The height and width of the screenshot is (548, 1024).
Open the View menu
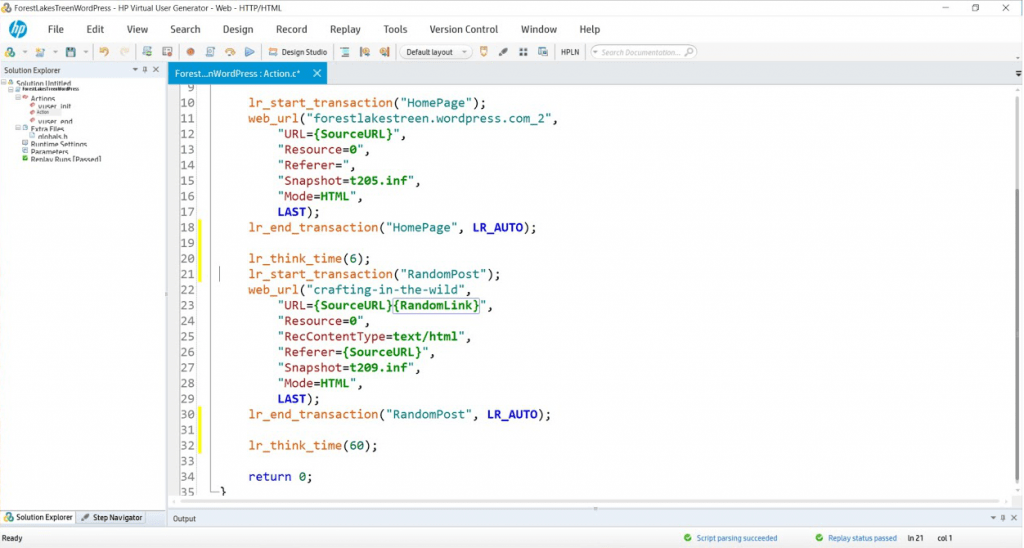(137, 29)
